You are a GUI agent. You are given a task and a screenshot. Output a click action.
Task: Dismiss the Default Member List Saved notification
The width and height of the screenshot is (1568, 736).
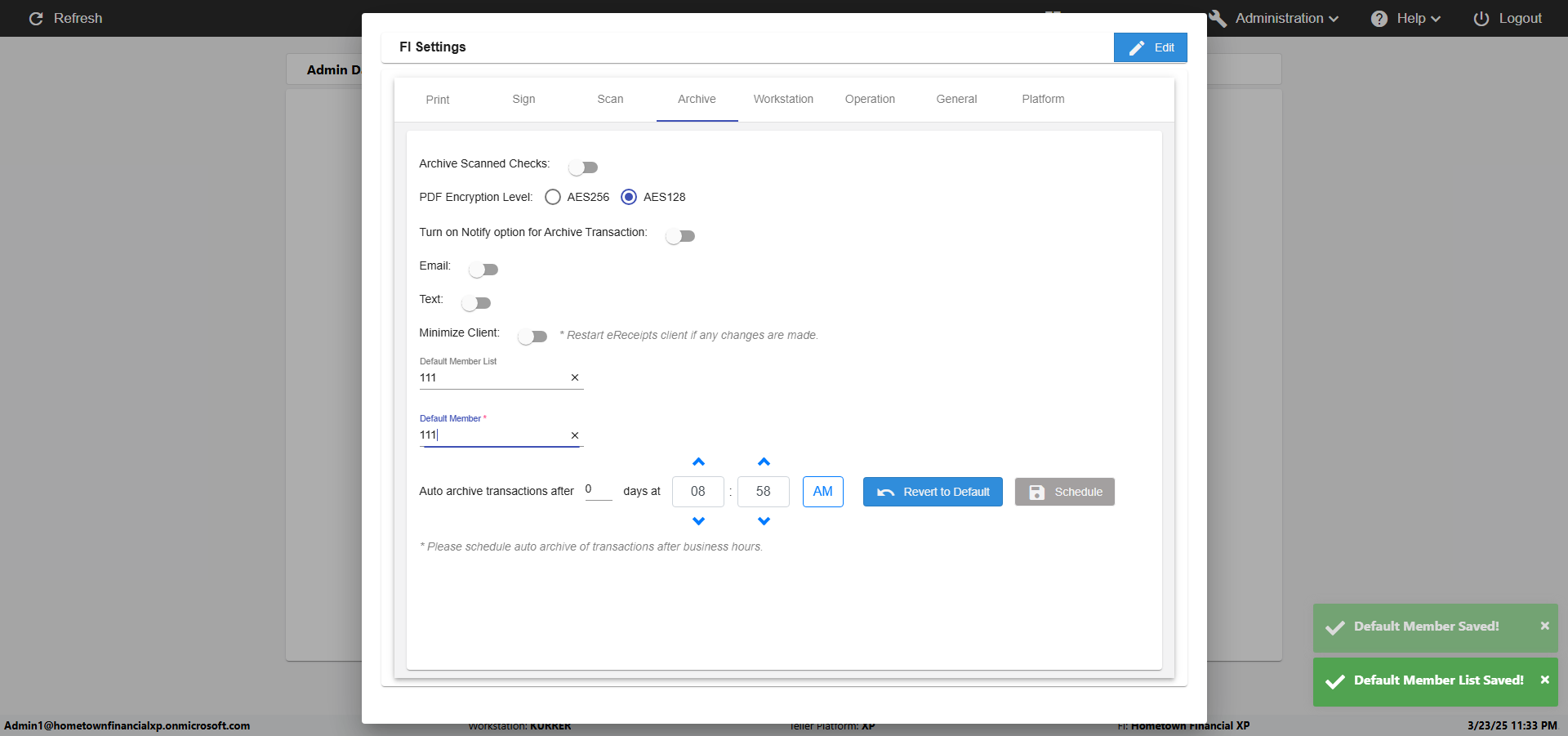point(1544,680)
